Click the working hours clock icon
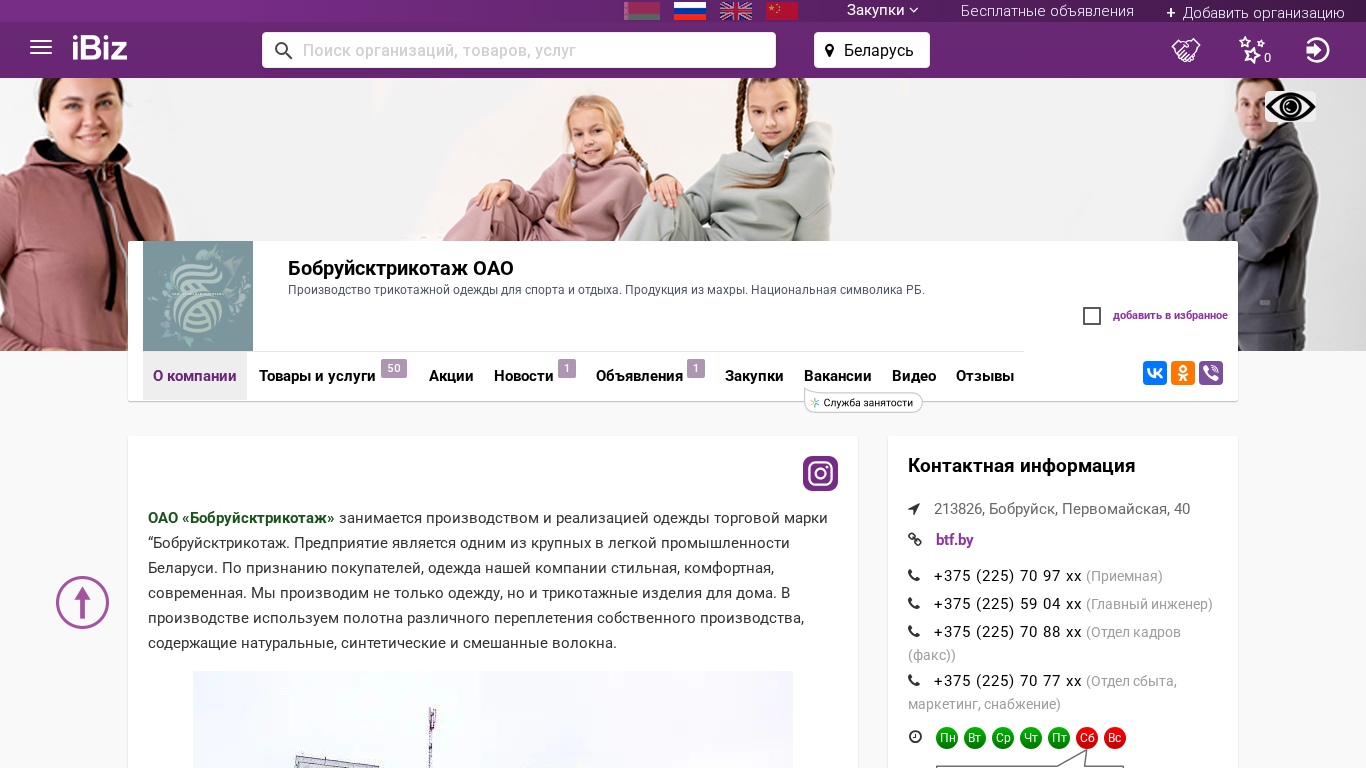1366x768 pixels. (x=915, y=737)
